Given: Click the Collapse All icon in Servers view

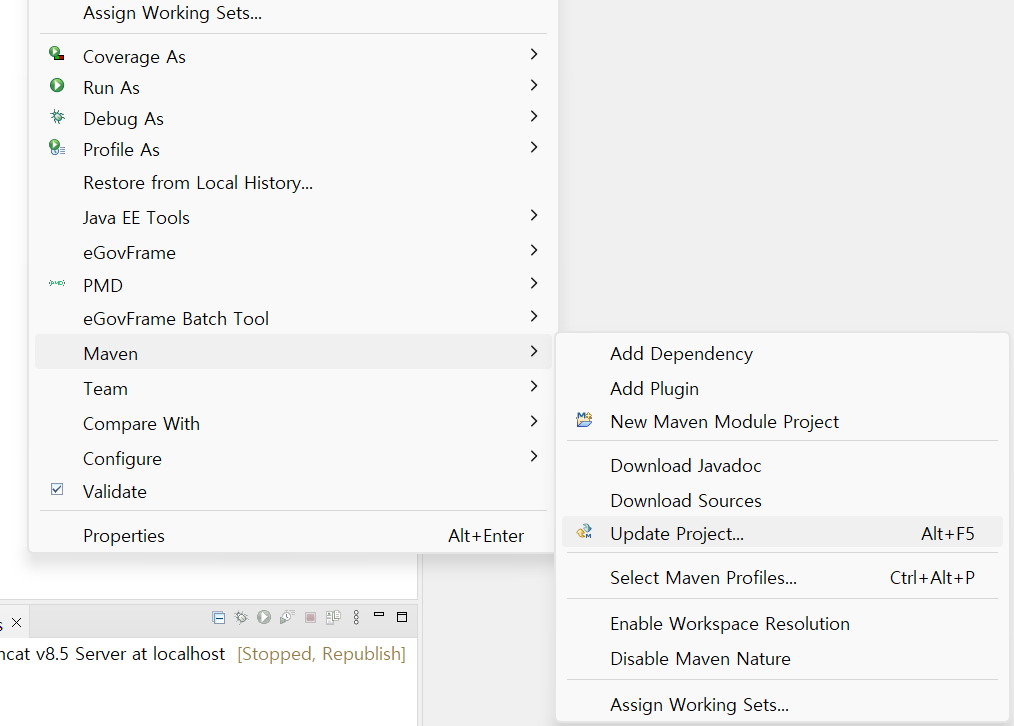Looking at the screenshot, I should [219, 617].
